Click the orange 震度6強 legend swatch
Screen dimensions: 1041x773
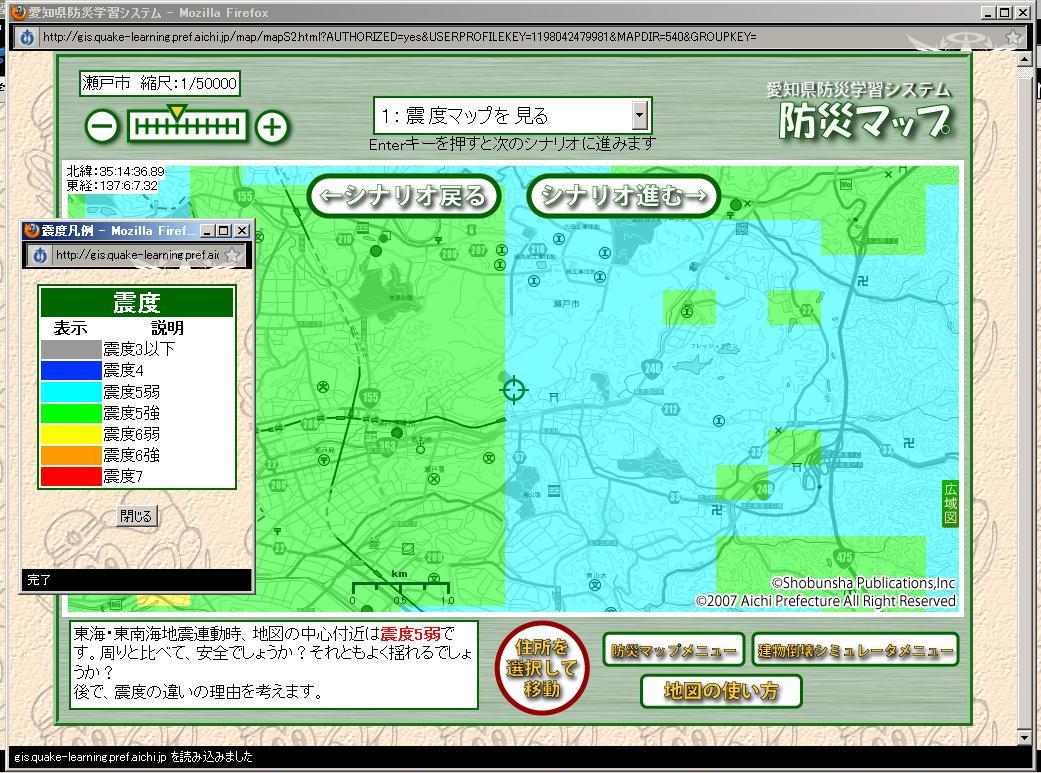(x=71, y=455)
